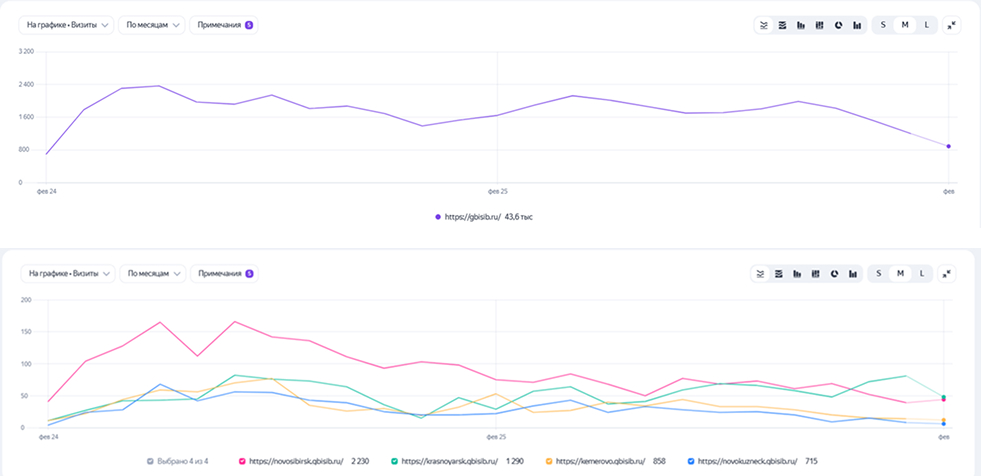
Task: Set top chart size to S
Action: 883,25
